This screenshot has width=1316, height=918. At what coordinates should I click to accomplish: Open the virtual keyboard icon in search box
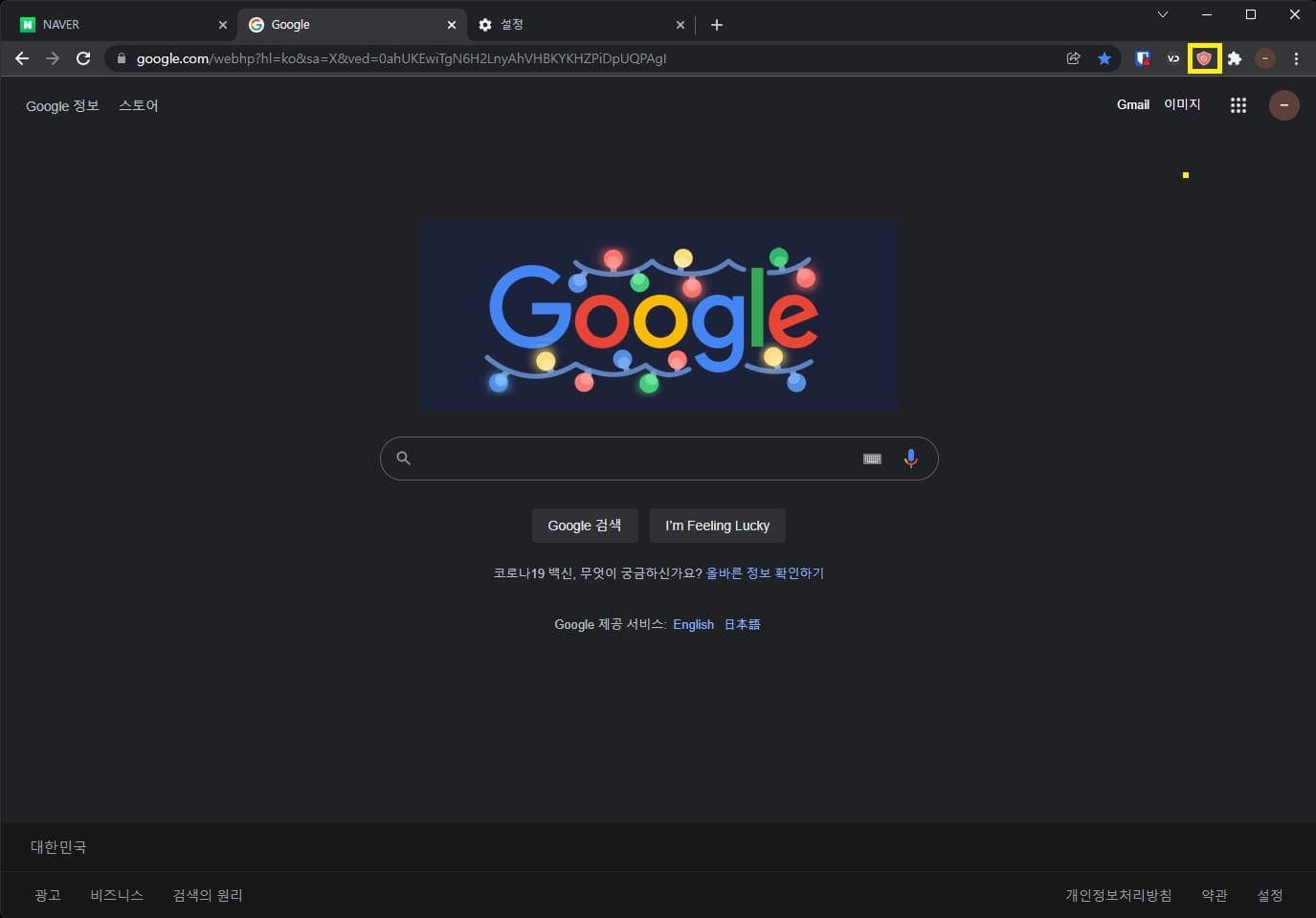click(872, 458)
